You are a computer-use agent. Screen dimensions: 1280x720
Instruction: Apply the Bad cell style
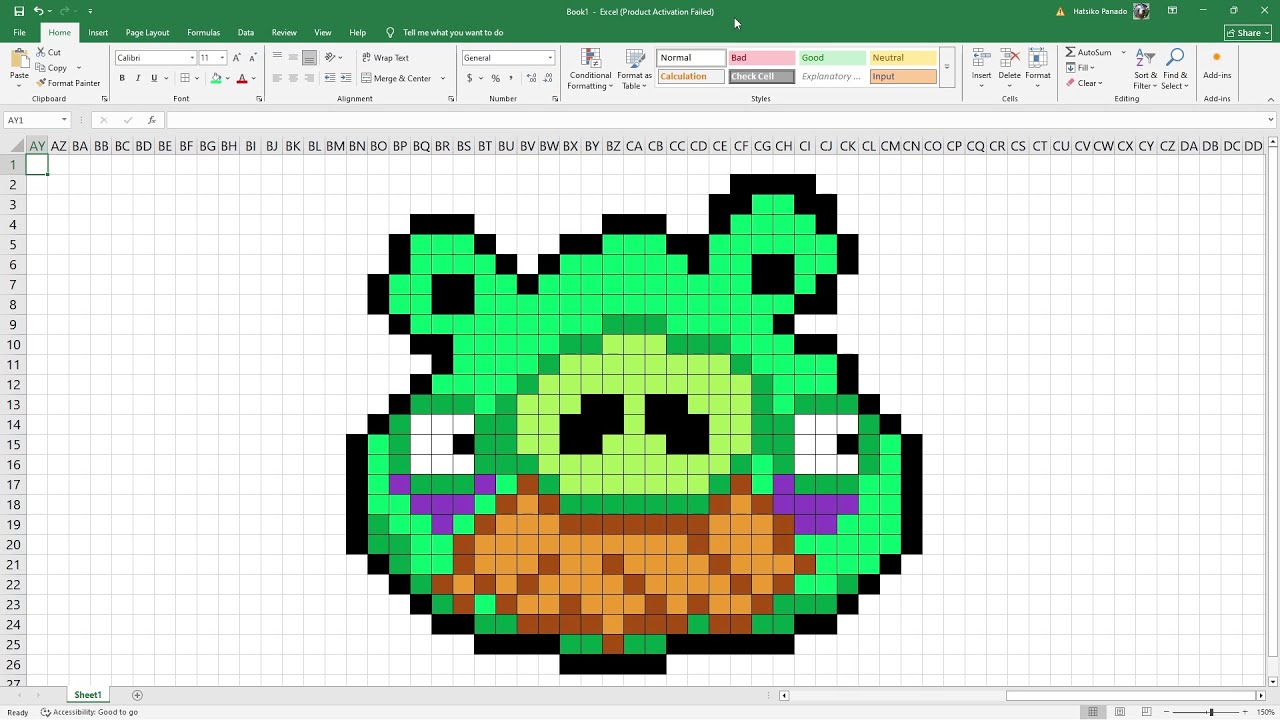pos(762,58)
